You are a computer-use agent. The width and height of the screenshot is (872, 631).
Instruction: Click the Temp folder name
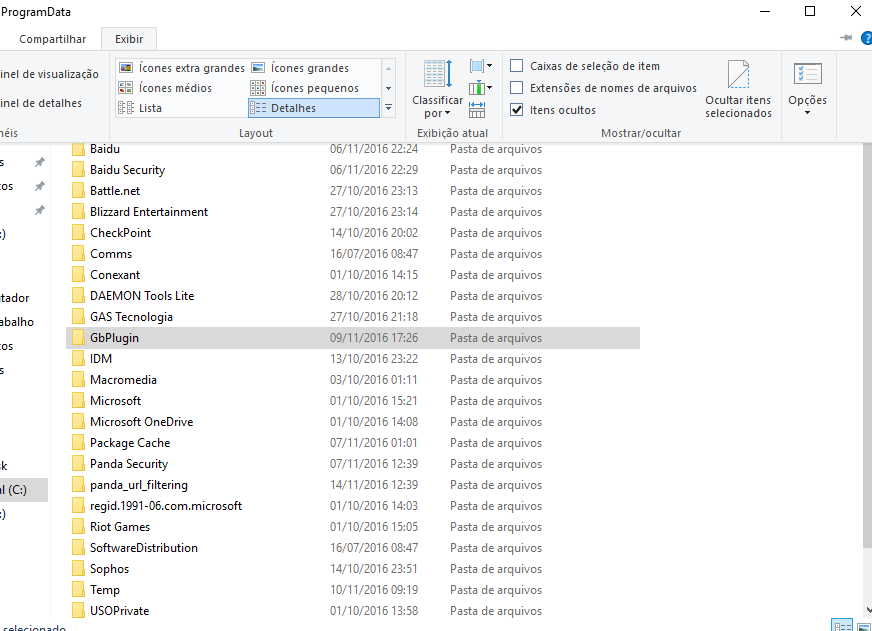(x=105, y=590)
